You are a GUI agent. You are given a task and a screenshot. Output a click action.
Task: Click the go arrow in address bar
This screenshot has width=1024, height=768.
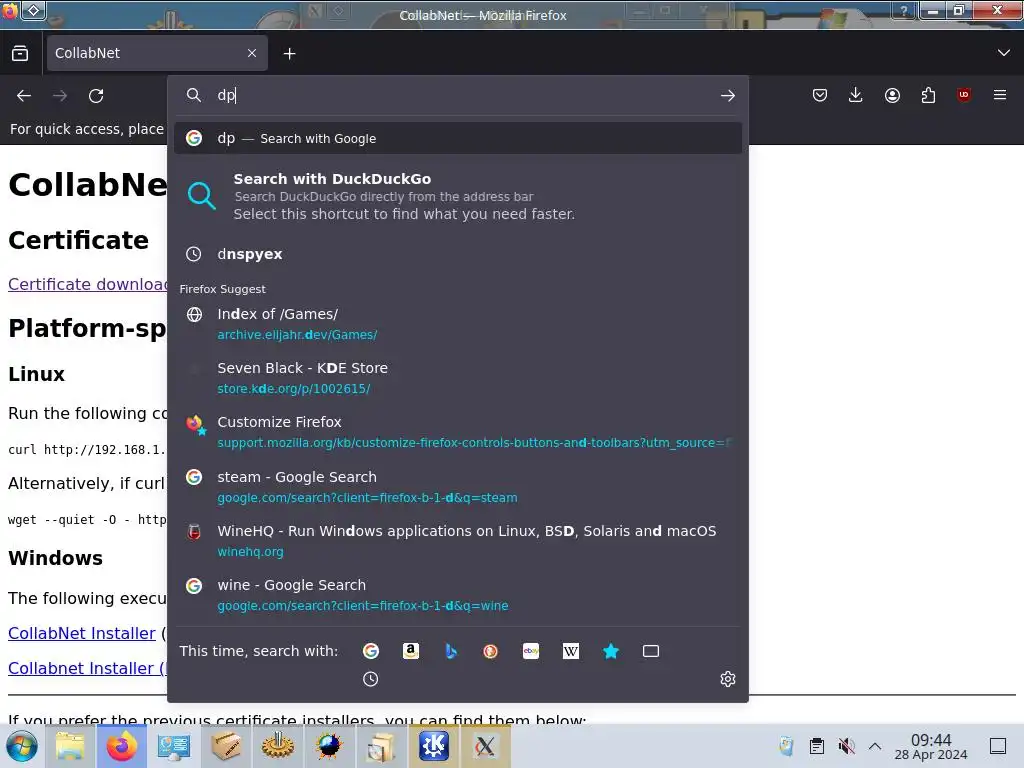[728, 95]
